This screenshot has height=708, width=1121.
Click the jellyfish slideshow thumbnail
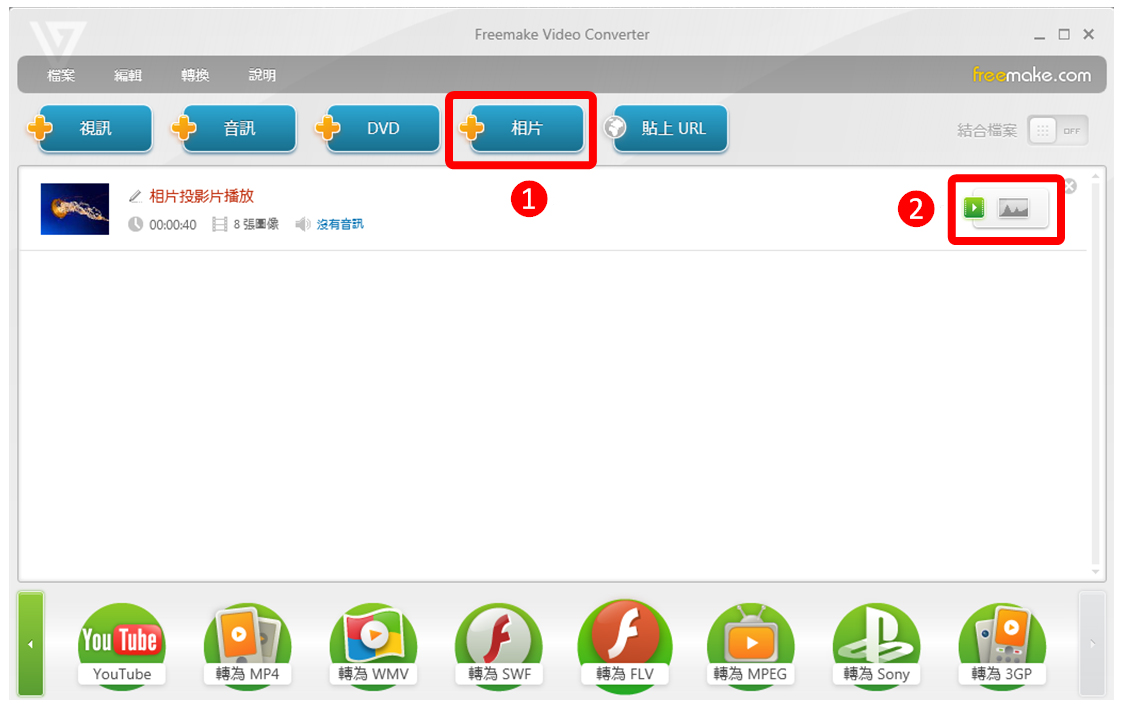pos(75,209)
